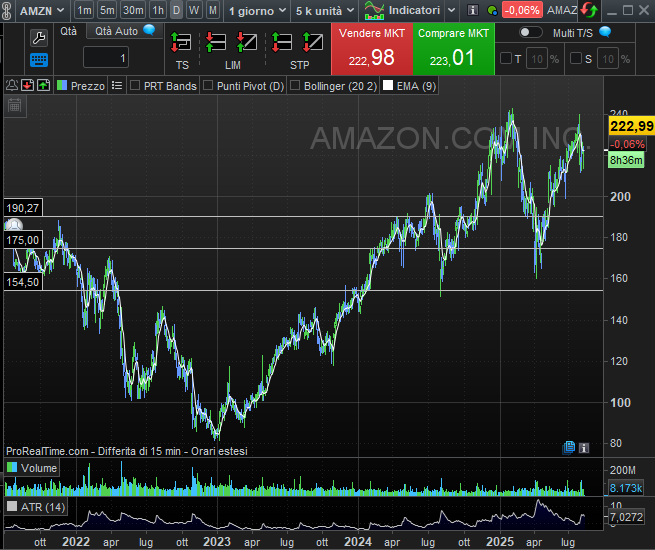Switch to the Qtà tab
Viewport: 655px width, 550px height.
tap(69, 31)
